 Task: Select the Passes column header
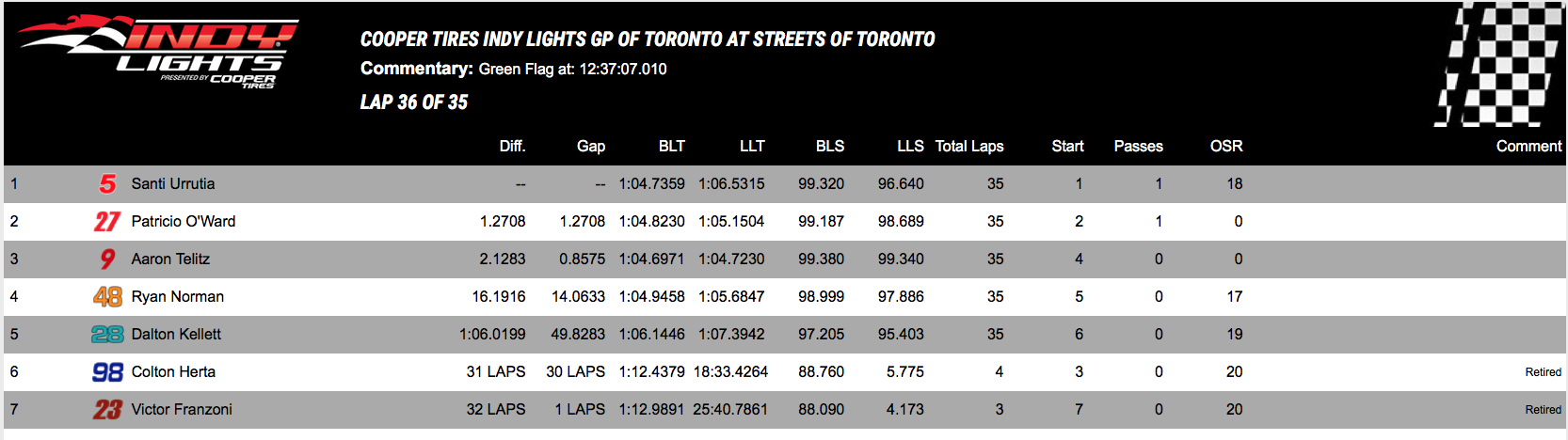(x=1138, y=146)
